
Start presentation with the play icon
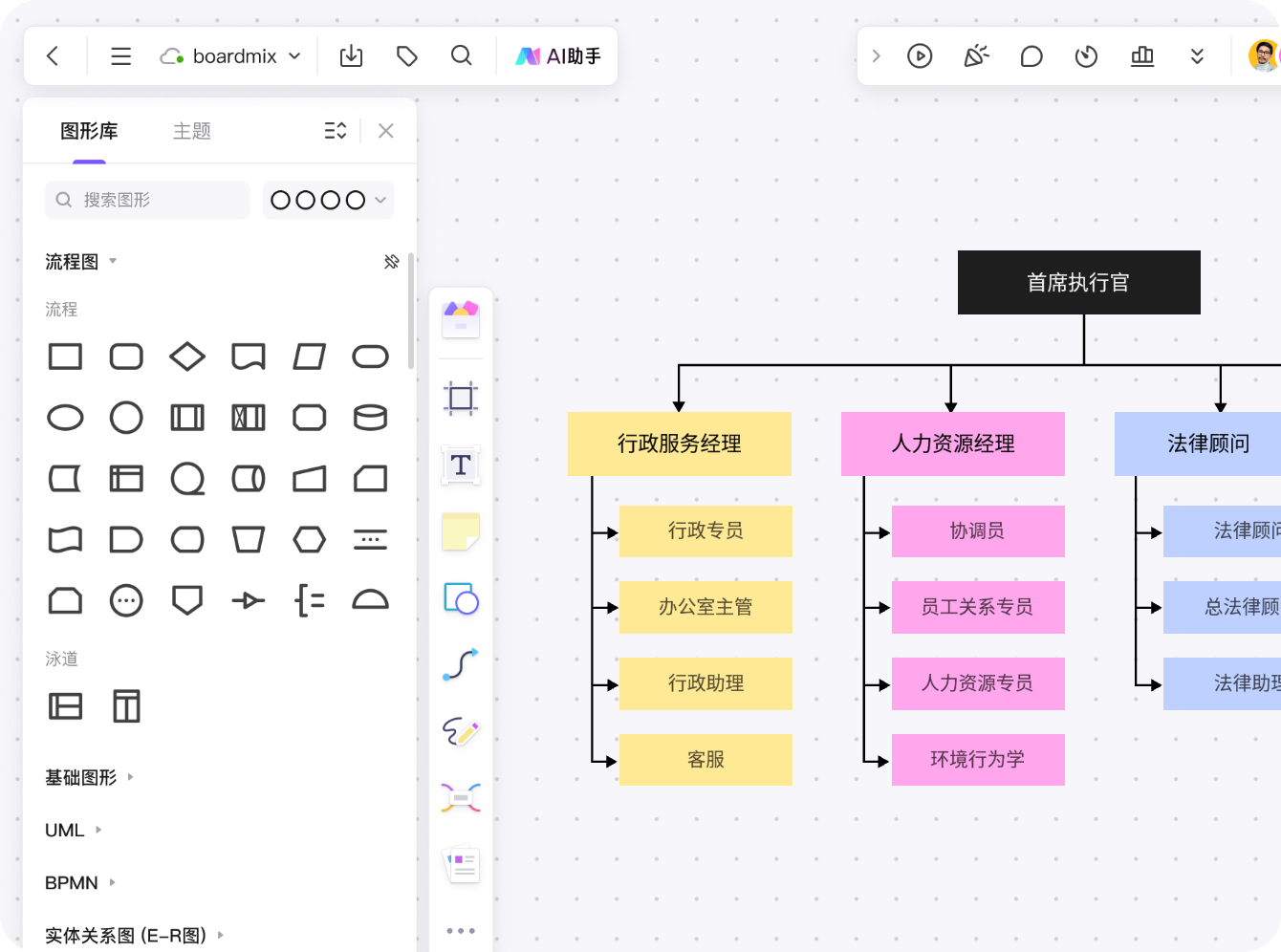pyautogui.click(x=920, y=56)
